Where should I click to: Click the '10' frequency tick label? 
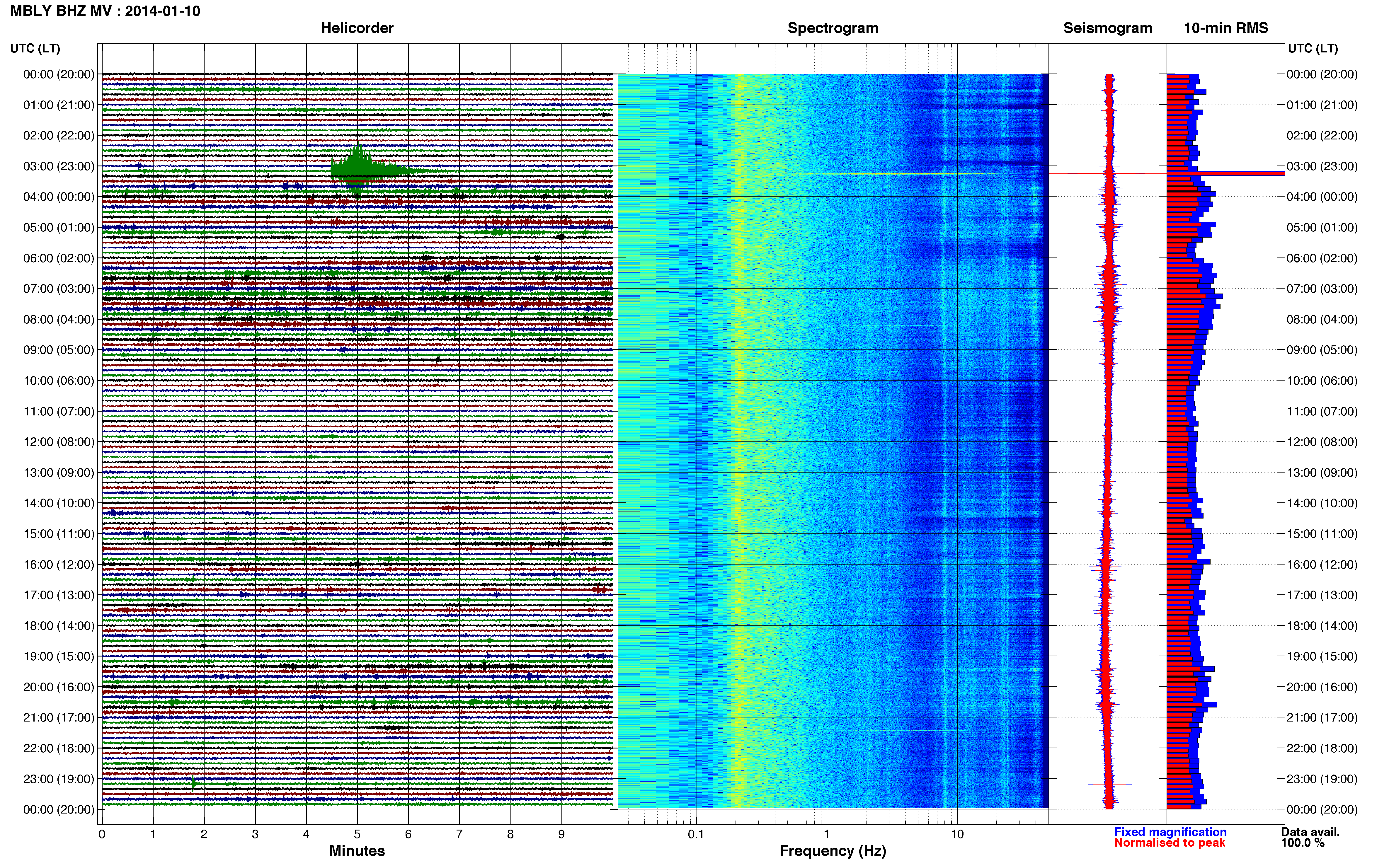click(x=957, y=835)
